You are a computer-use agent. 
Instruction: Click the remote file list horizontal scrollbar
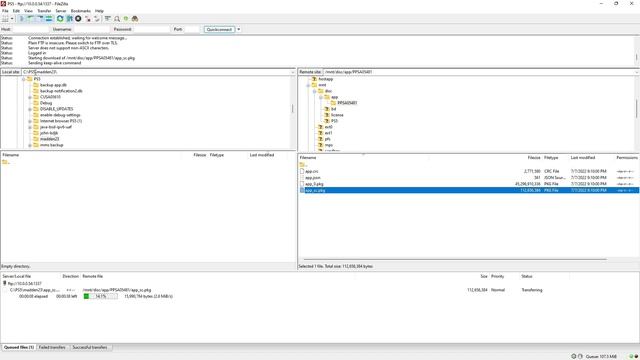point(454,259)
